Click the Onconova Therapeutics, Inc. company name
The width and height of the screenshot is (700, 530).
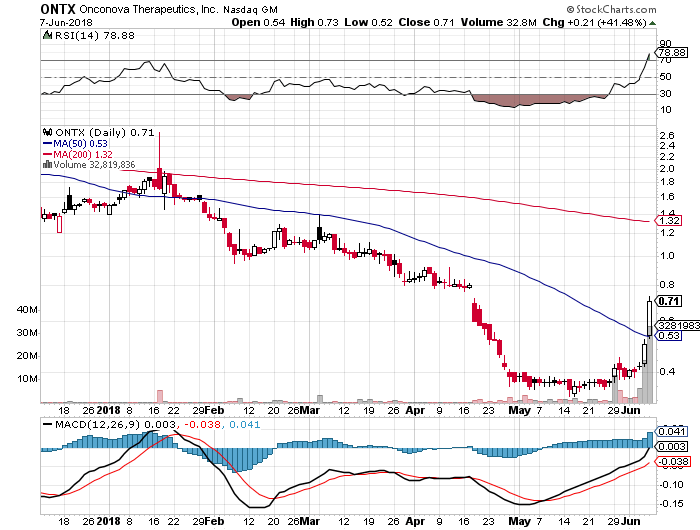point(149,9)
